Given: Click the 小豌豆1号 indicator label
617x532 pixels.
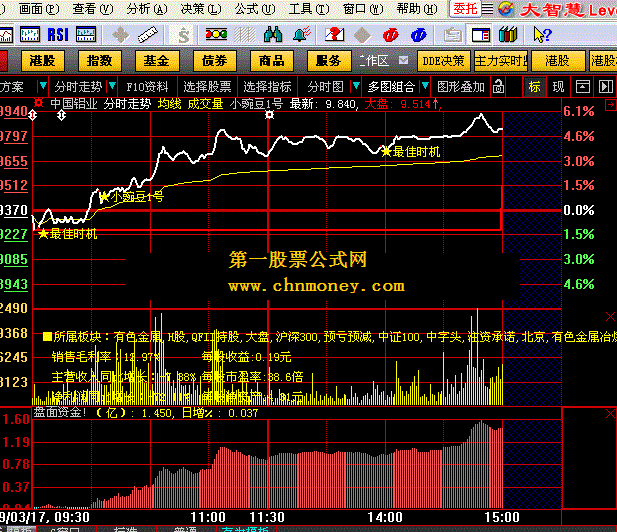Looking at the screenshot, I should click(256, 104).
